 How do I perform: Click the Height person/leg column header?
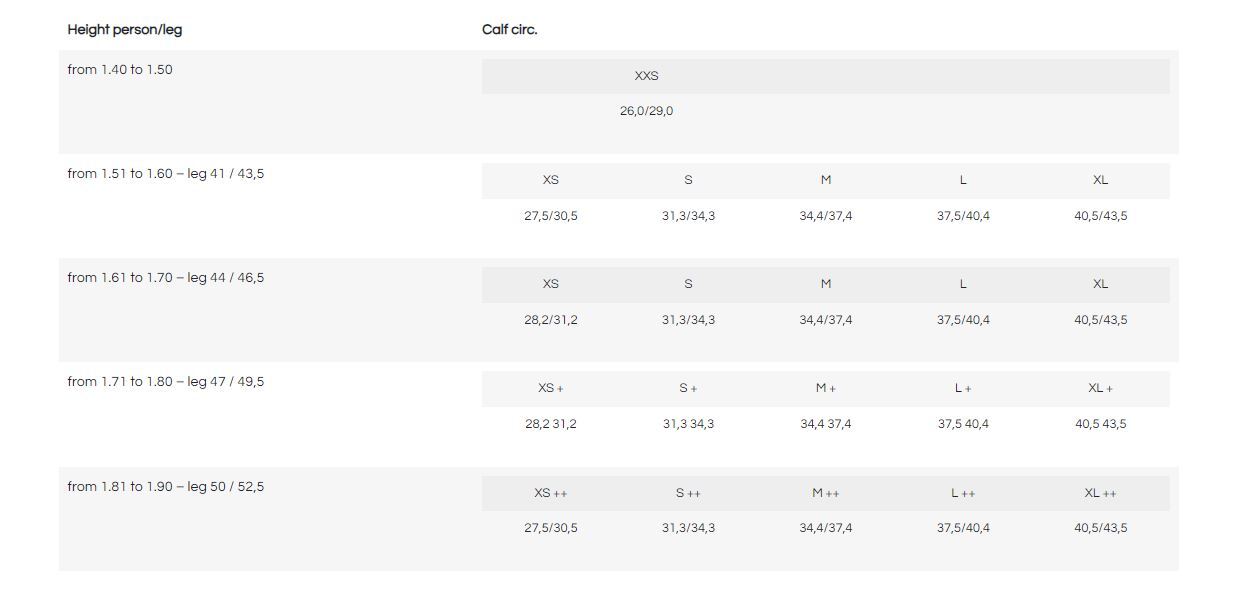(x=125, y=30)
